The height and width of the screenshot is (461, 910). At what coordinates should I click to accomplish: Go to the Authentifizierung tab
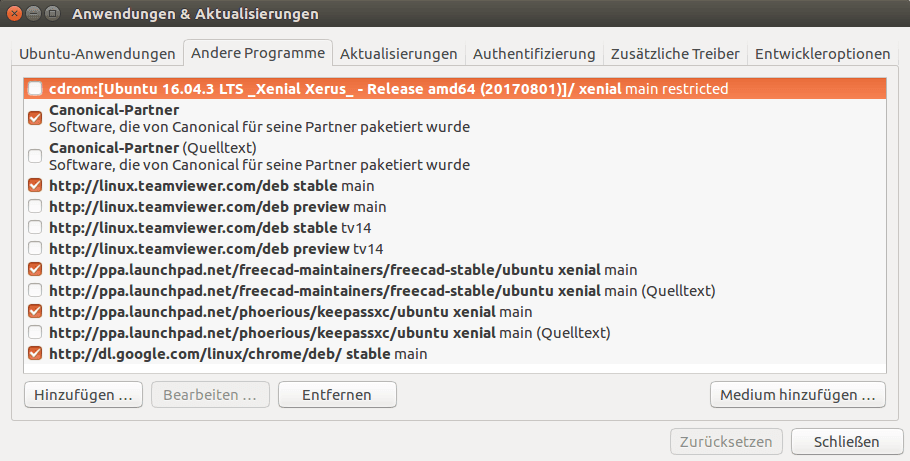(x=534, y=54)
